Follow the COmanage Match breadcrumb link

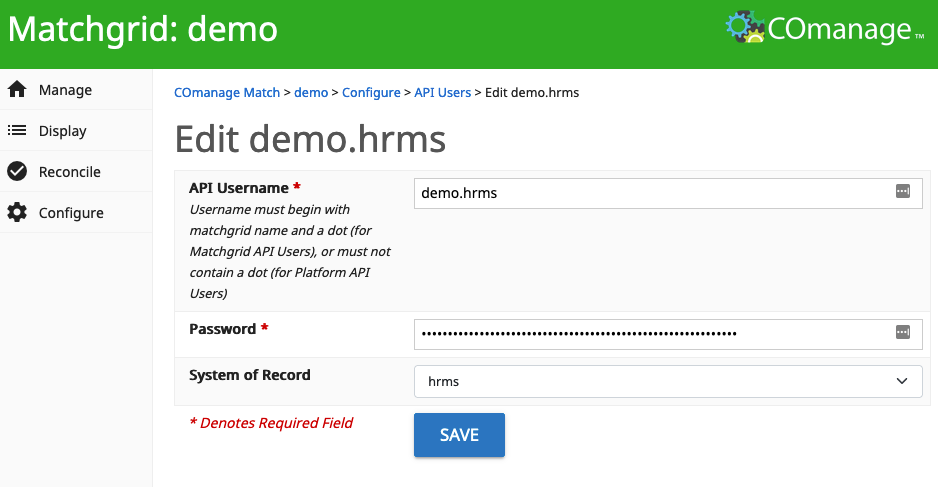coord(227,93)
